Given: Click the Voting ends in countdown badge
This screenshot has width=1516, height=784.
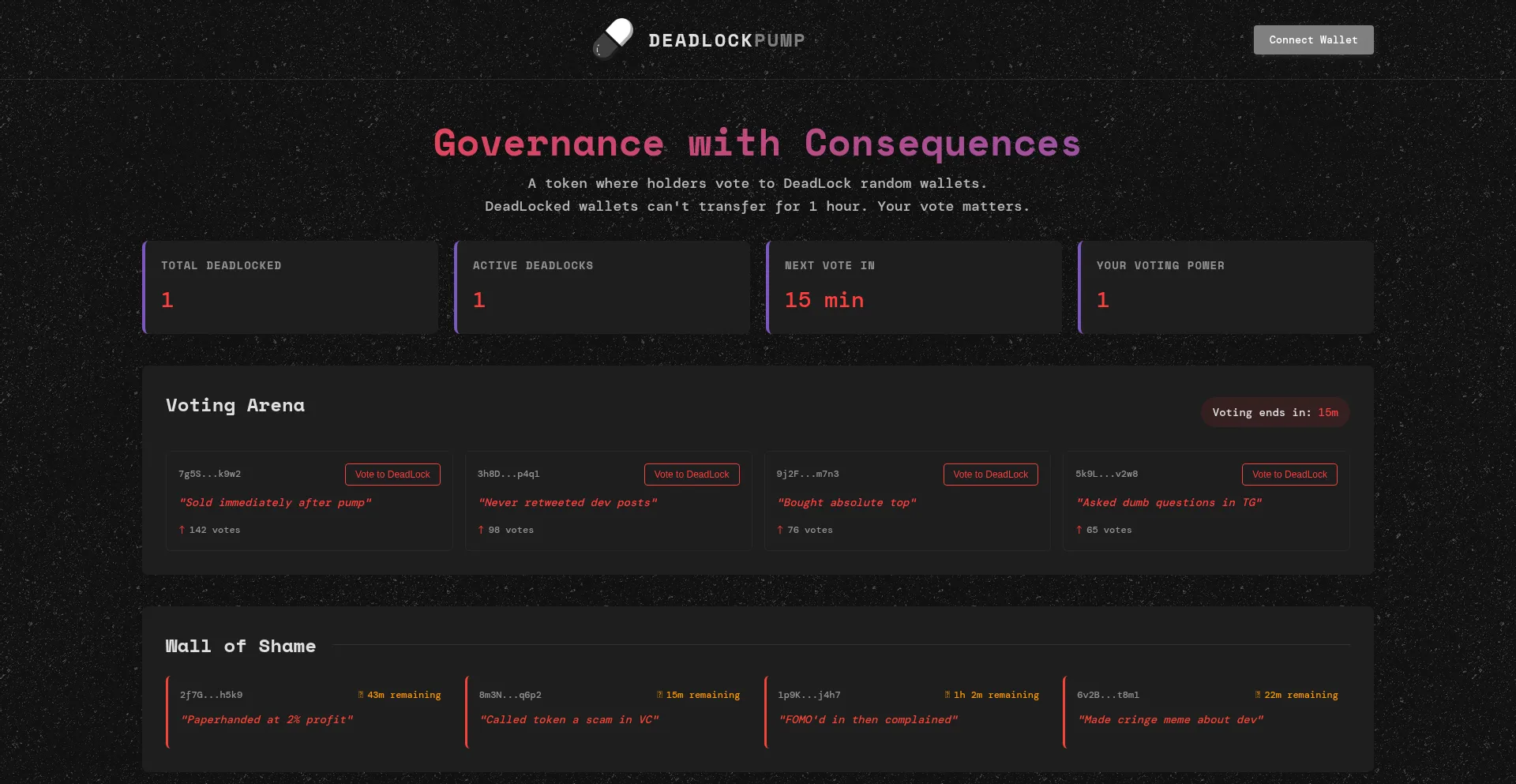Looking at the screenshot, I should point(1275,412).
